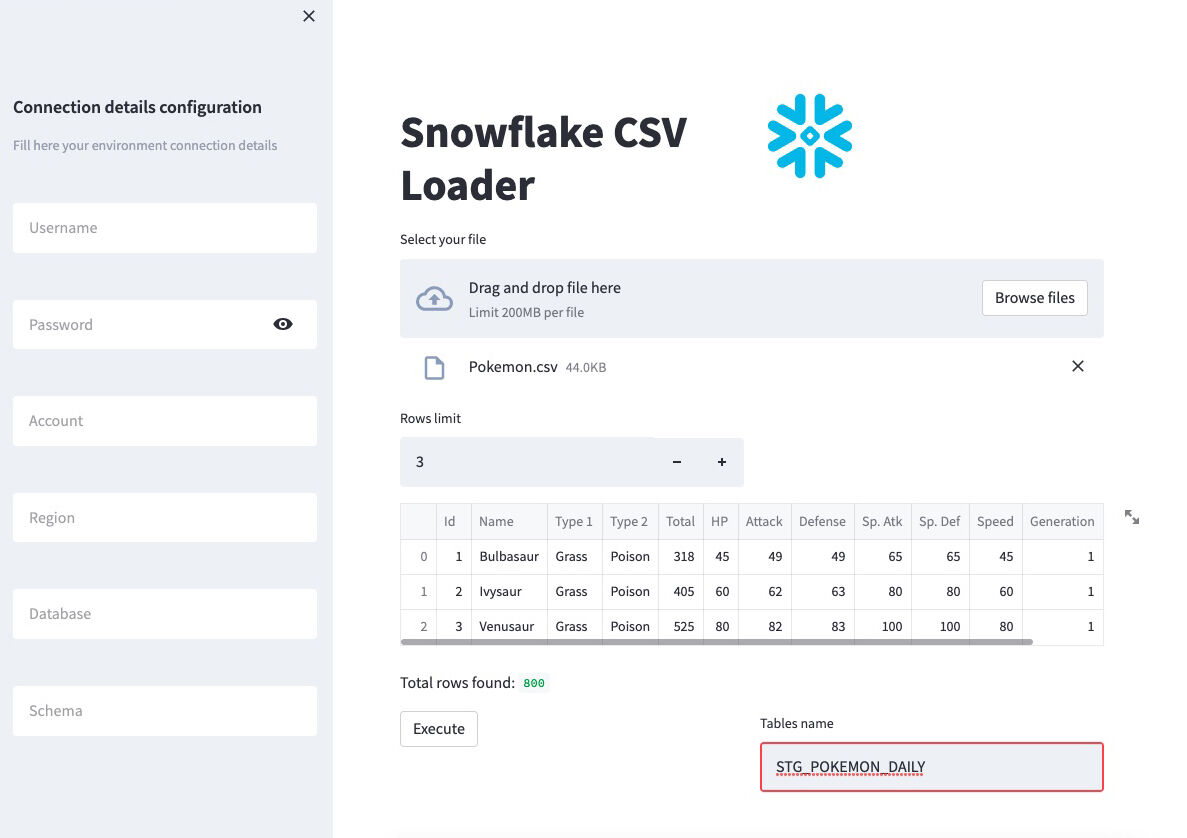Expand the data table to fullscreen
The image size is (1187, 838).
point(1132,517)
